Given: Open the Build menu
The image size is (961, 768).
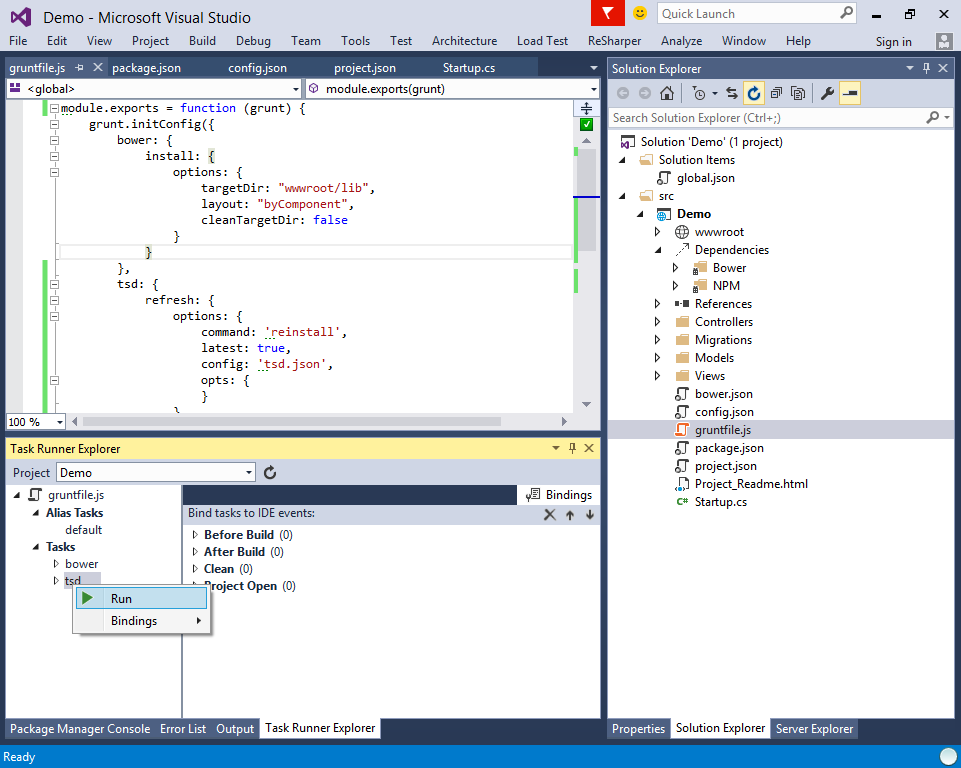Looking at the screenshot, I should point(202,40).
